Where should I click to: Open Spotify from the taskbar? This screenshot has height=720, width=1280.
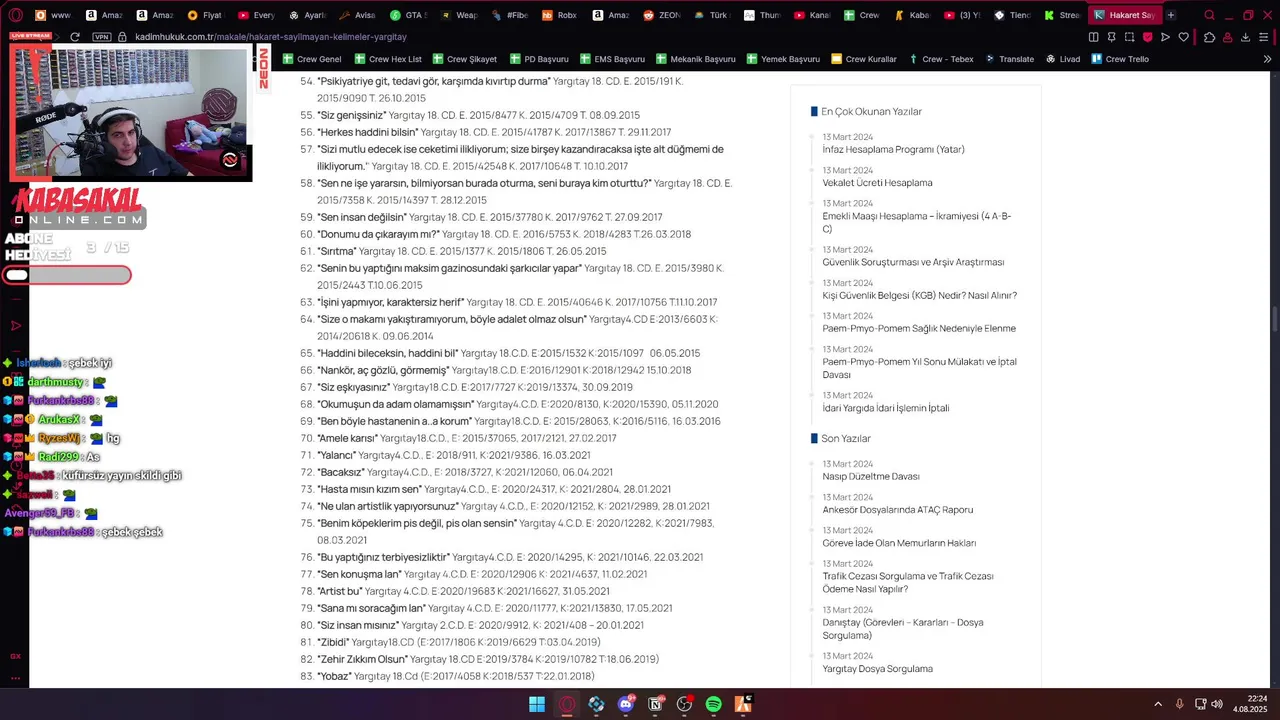[x=714, y=704]
